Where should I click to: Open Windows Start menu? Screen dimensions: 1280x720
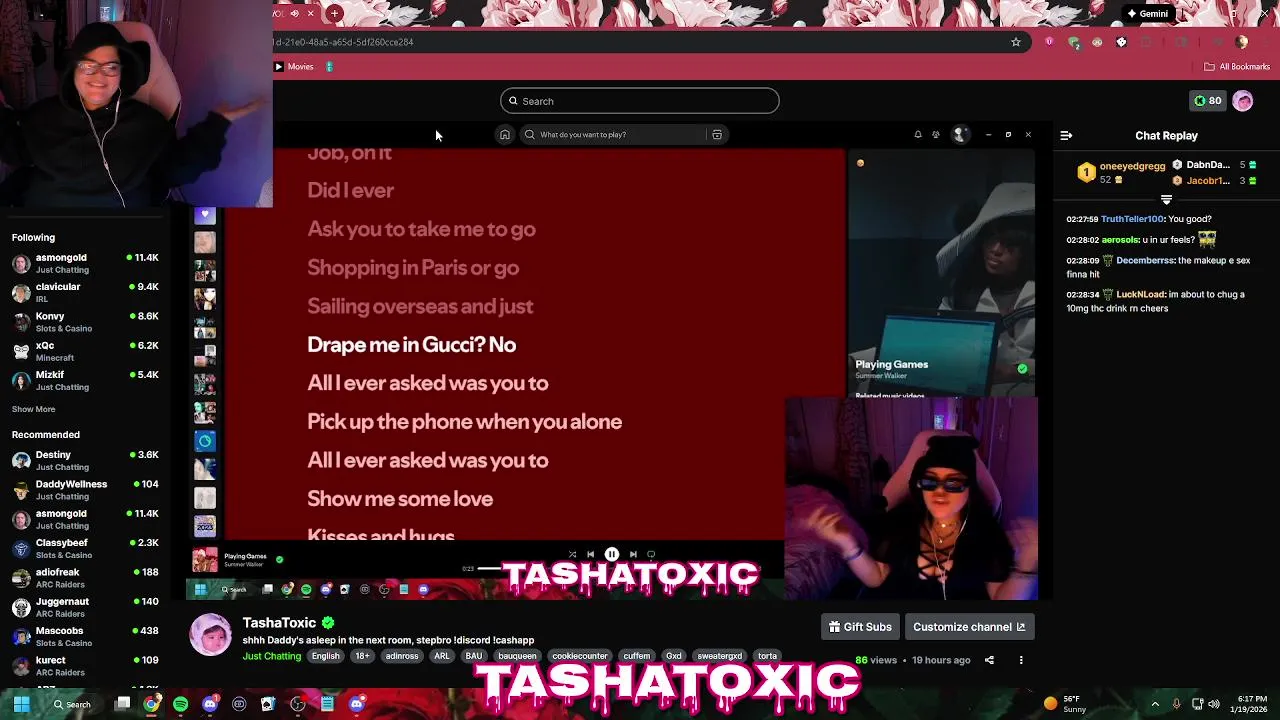tap(21, 704)
